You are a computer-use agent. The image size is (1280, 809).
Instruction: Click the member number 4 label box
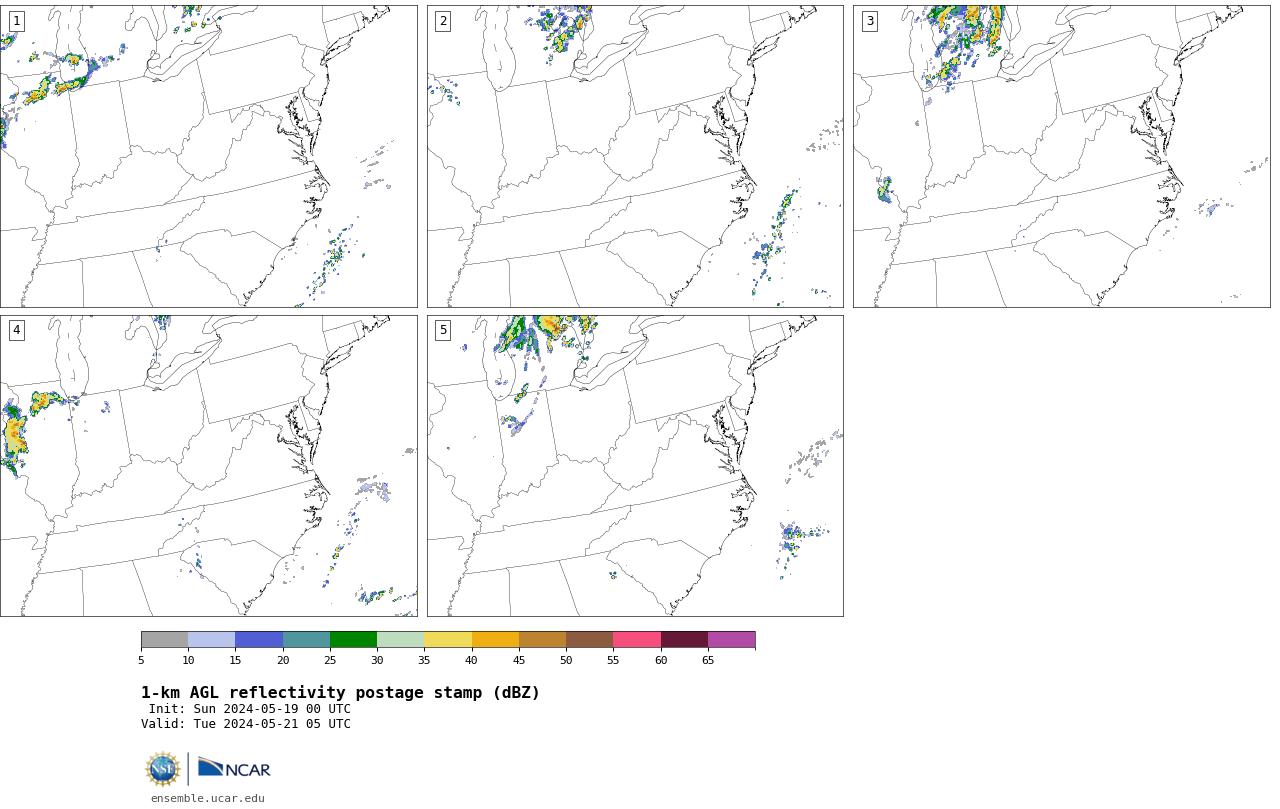[17, 330]
